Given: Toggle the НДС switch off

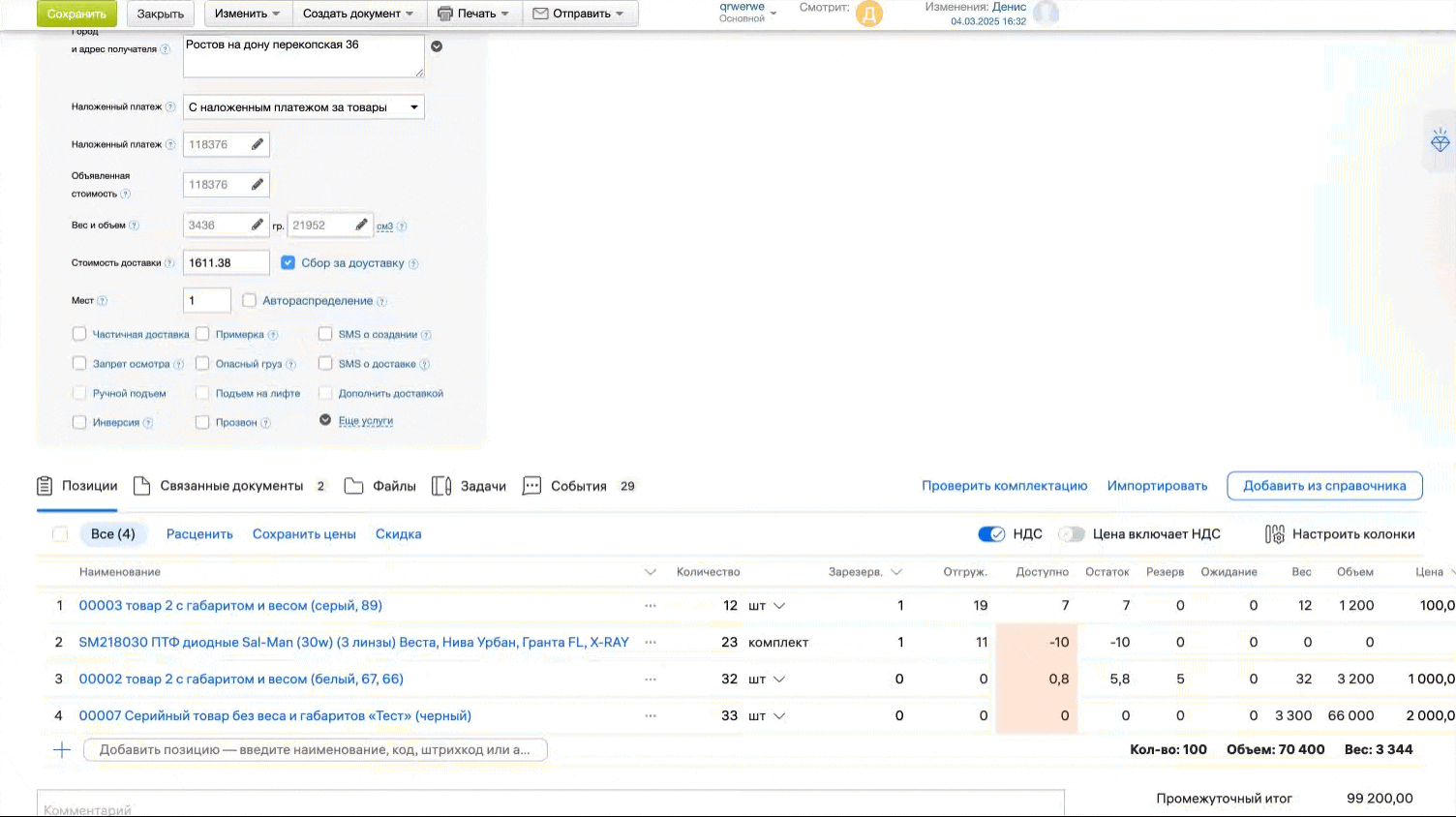Looking at the screenshot, I should click(991, 534).
